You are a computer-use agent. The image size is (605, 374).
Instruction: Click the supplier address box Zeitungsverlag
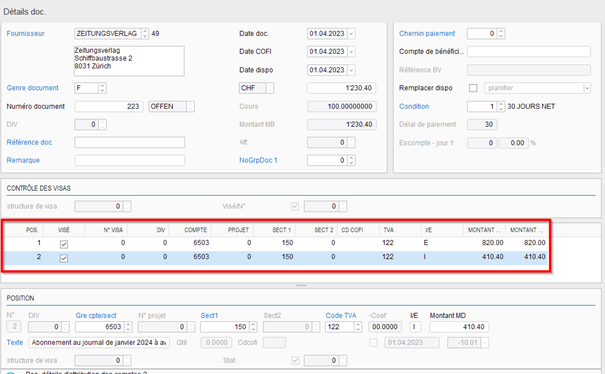tap(129, 61)
